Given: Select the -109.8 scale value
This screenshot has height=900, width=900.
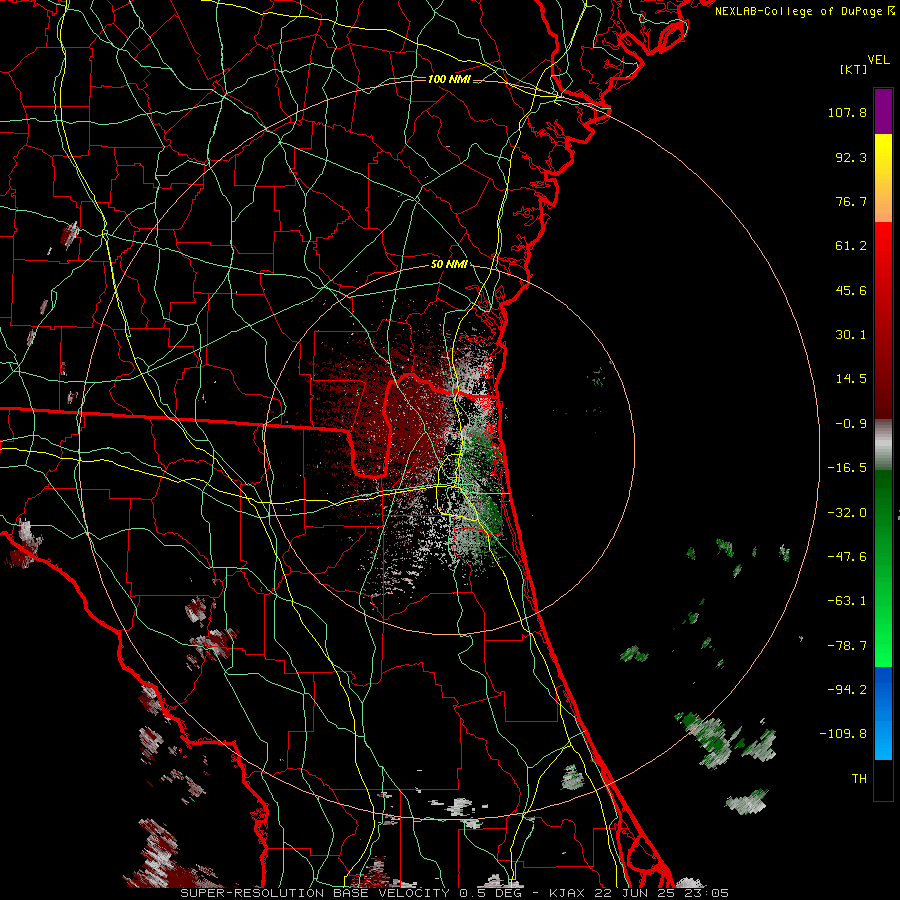Looking at the screenshot, I should pyautogui.click(x=843, y=734).
